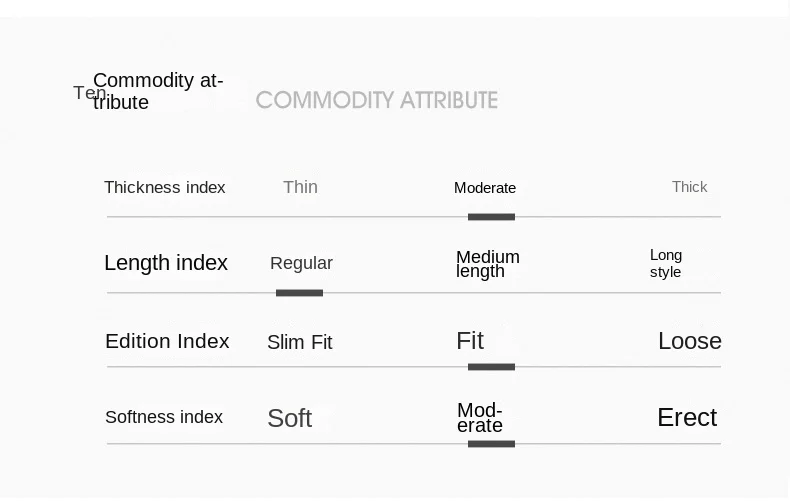
Task: Select Moderate in the Softness index row
Action: 480,418
